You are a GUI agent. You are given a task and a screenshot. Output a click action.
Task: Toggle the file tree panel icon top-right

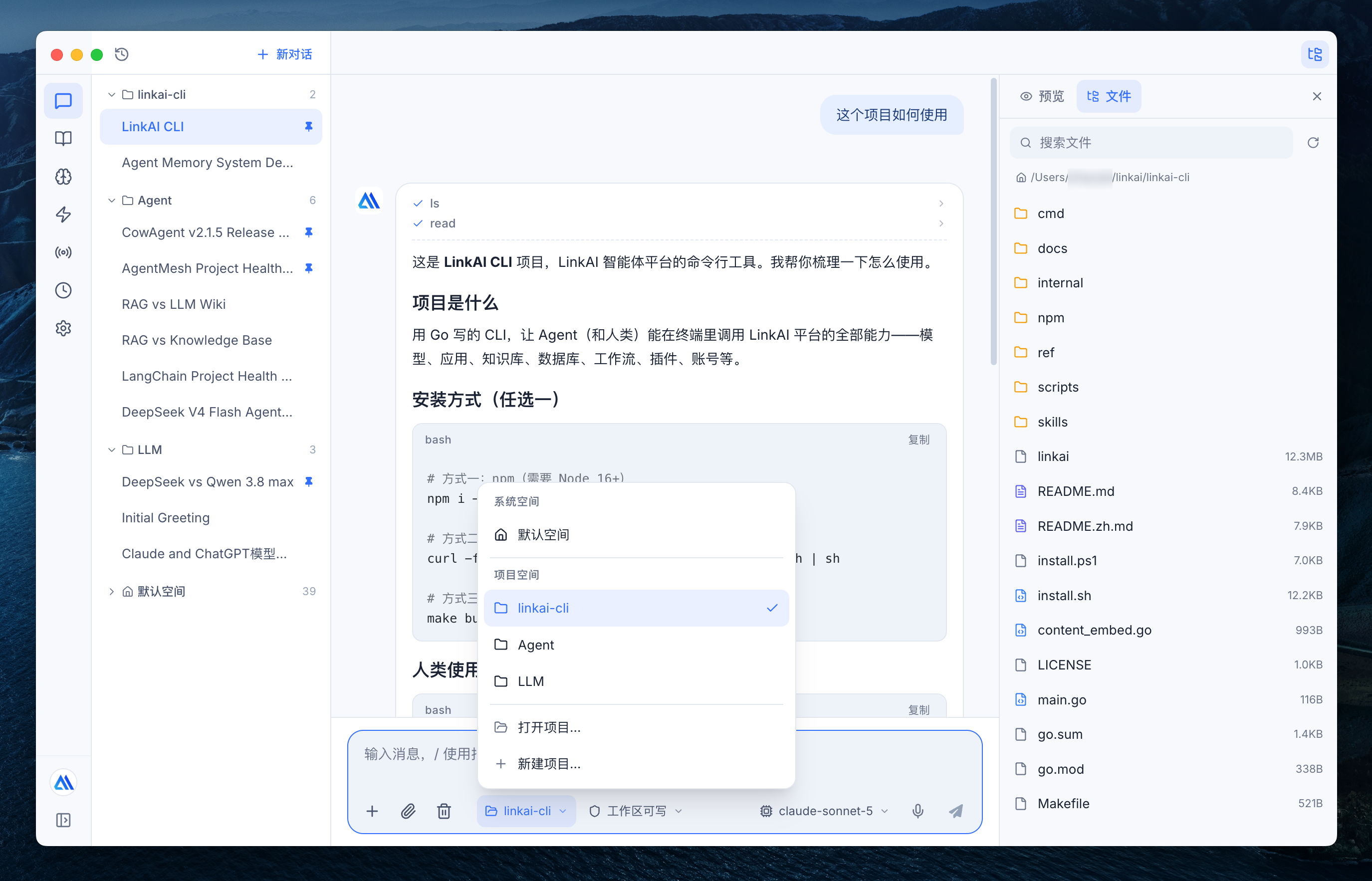tap(1315, 54)
